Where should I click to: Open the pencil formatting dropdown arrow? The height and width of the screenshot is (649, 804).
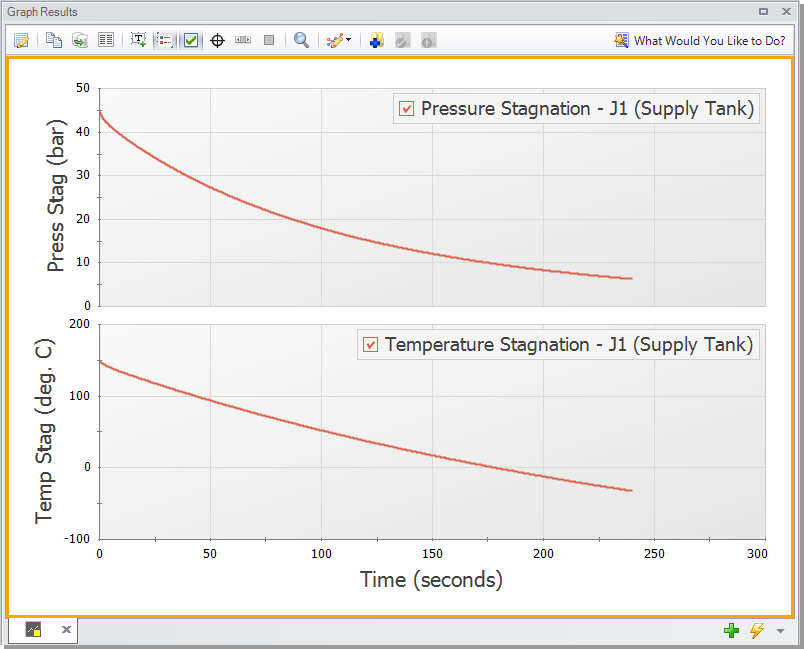tap(348, 41)
